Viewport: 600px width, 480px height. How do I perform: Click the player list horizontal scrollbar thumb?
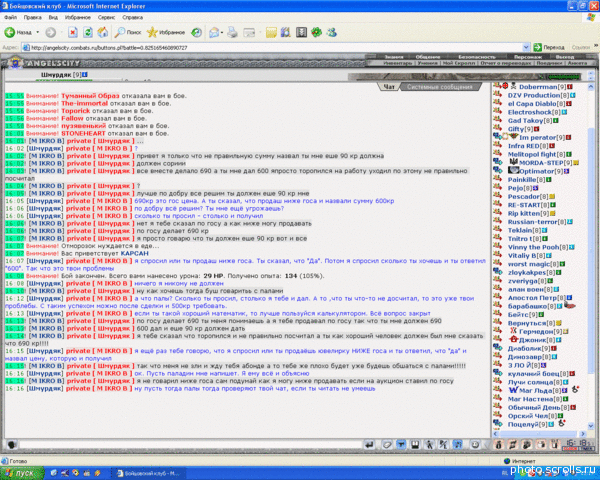click(x=537, y=434)
